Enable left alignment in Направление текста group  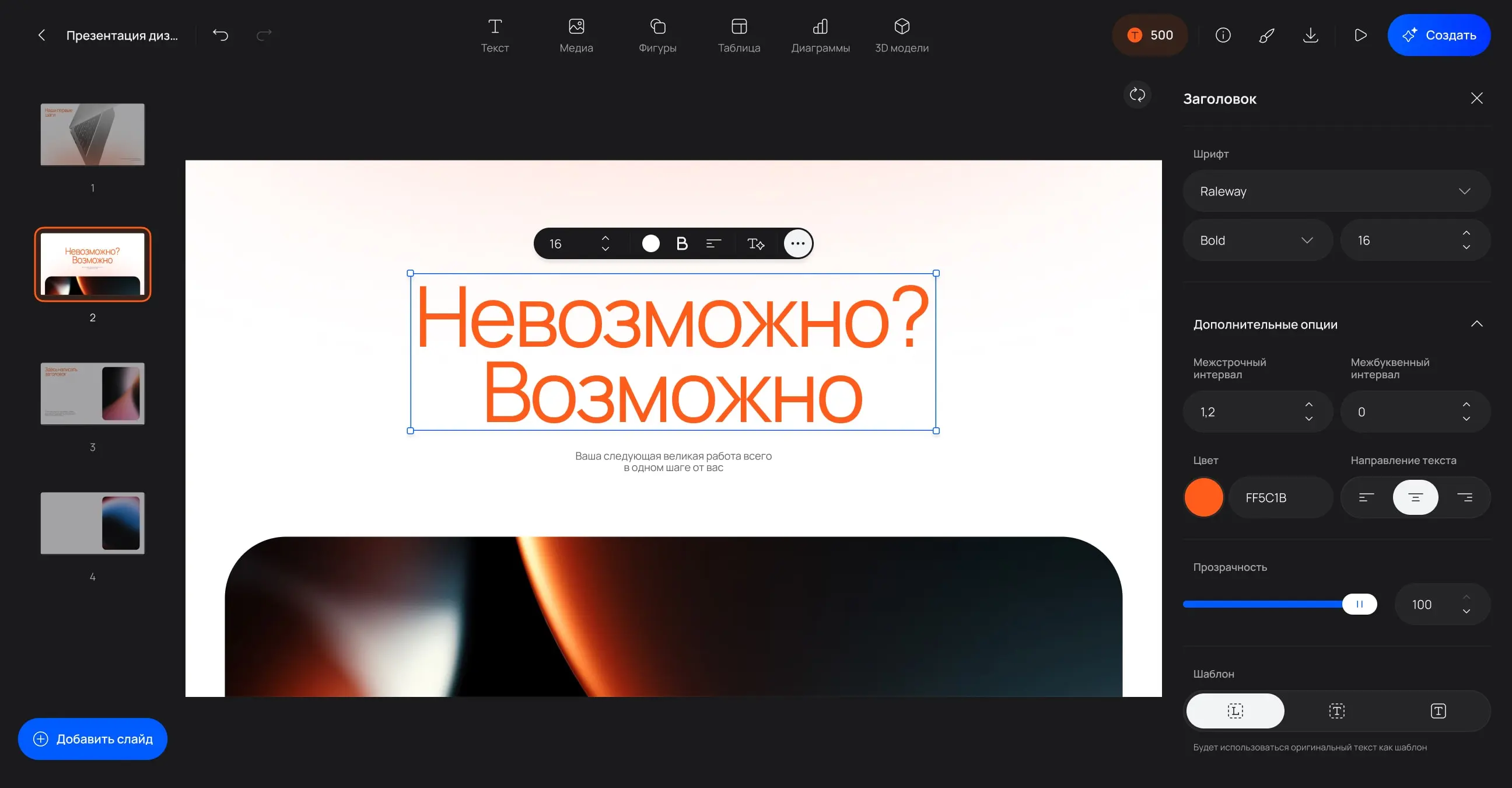(x=1366, y=497)
